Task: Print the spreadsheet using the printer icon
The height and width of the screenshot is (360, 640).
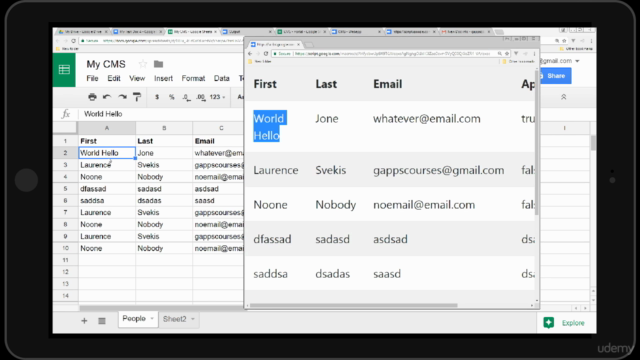Action: [92, 97]
